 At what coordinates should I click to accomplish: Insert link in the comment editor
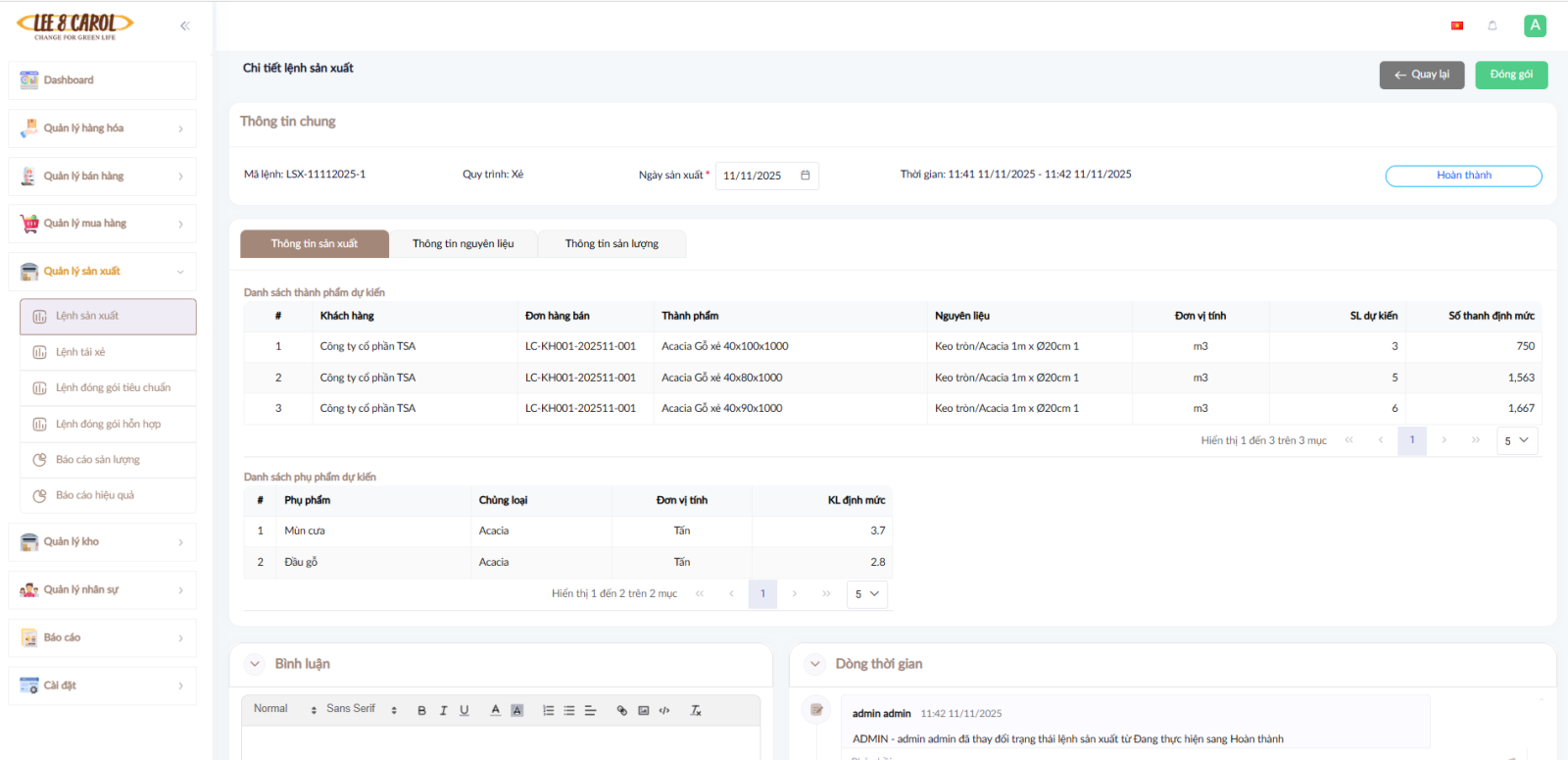[621, 710]
